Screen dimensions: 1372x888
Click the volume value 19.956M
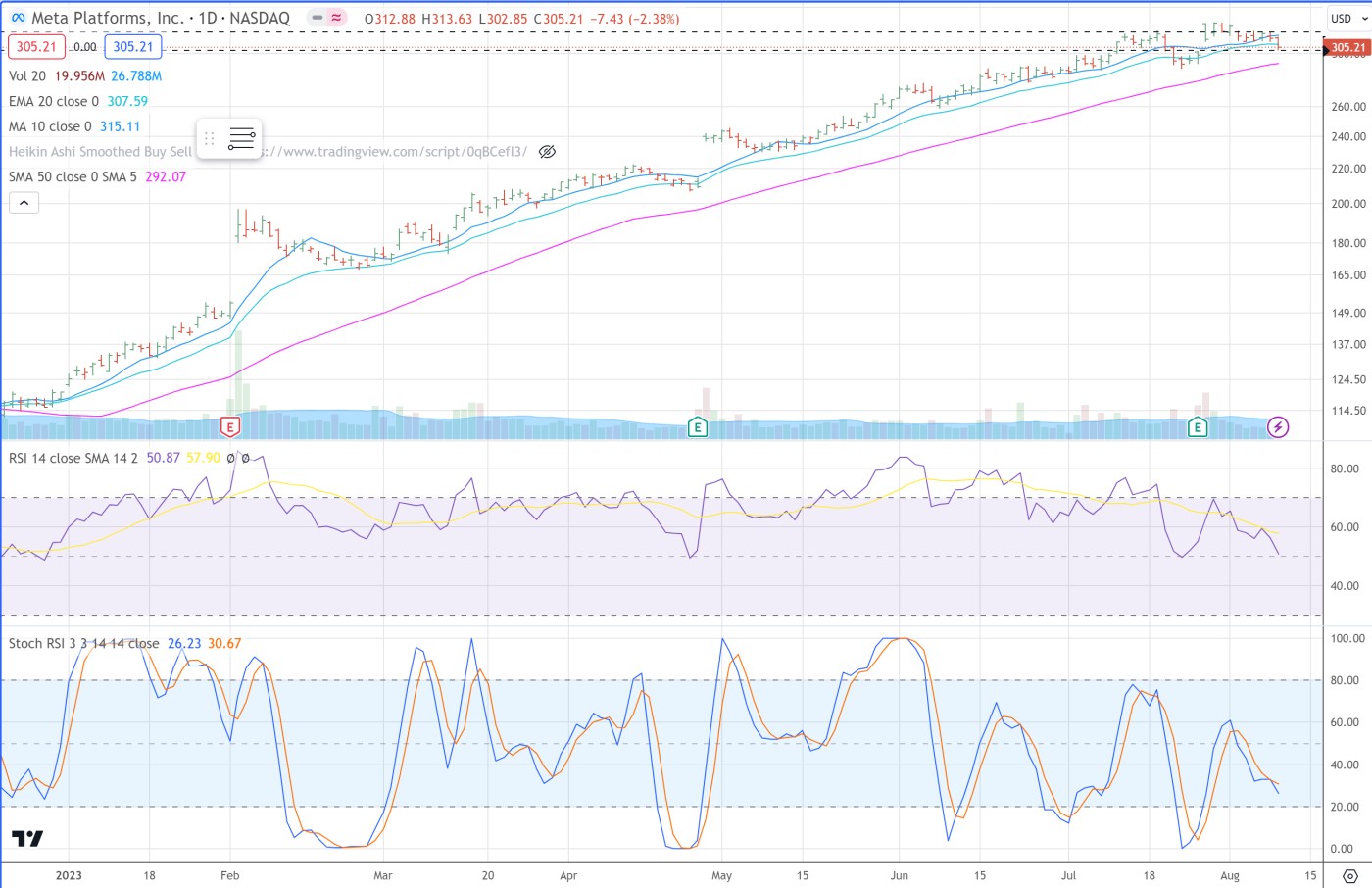(79, 75)
